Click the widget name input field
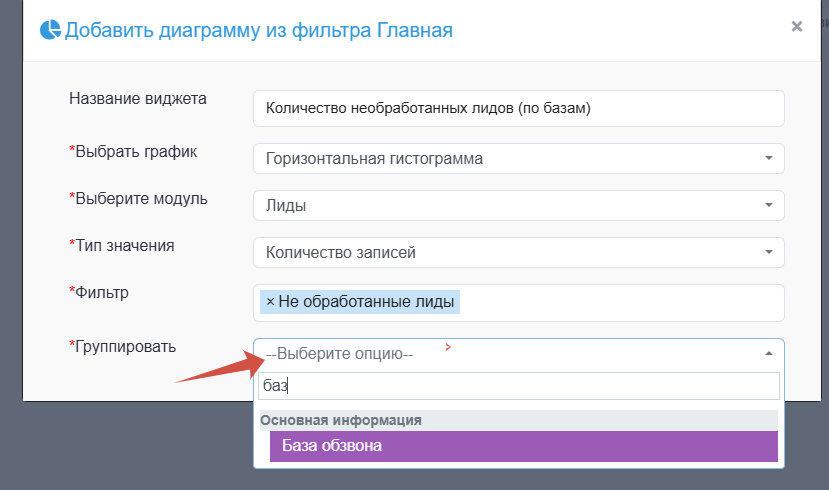Image resolution: width=829 pixels, height=490 pixels. coord(518,109)
